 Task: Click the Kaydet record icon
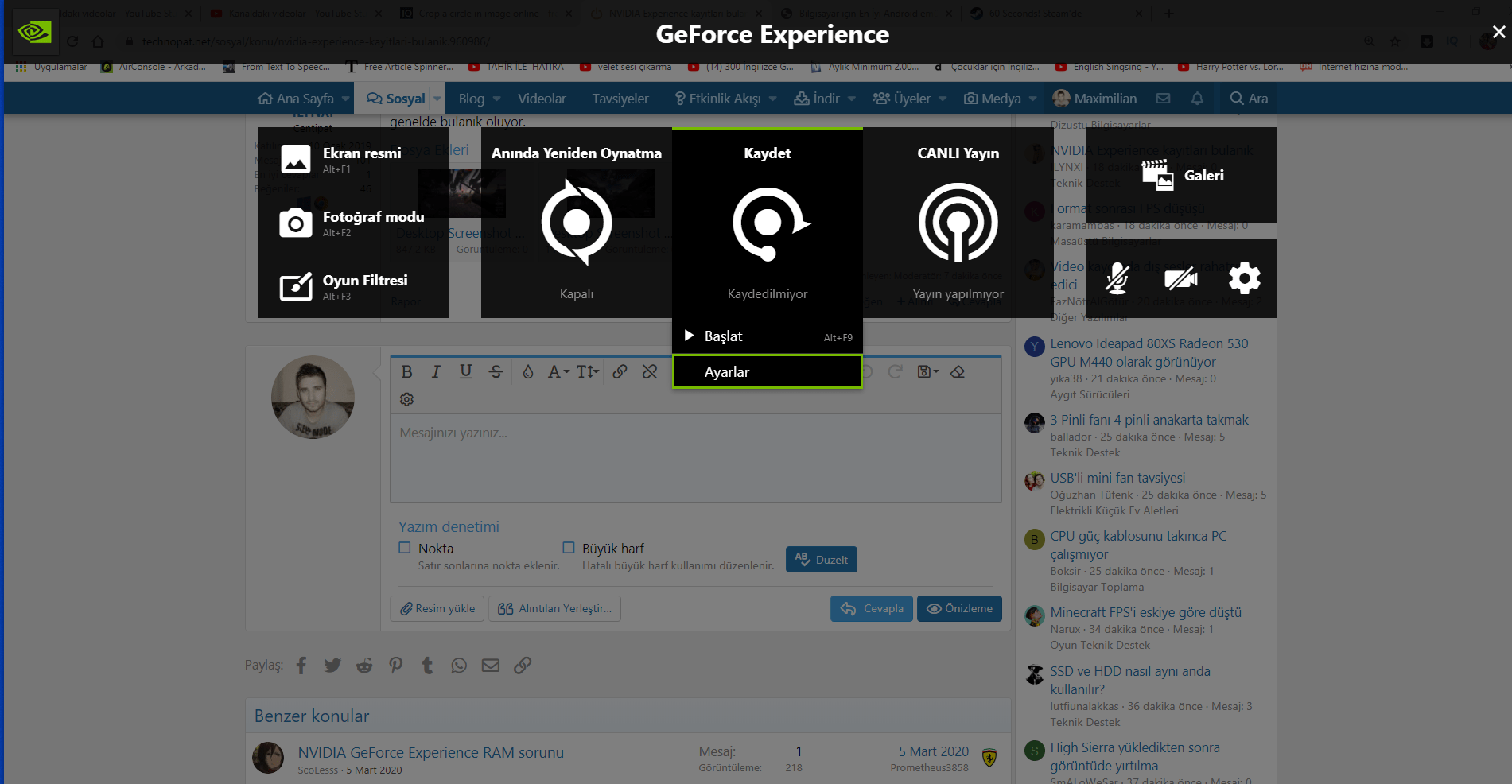(x=770, y=223)
